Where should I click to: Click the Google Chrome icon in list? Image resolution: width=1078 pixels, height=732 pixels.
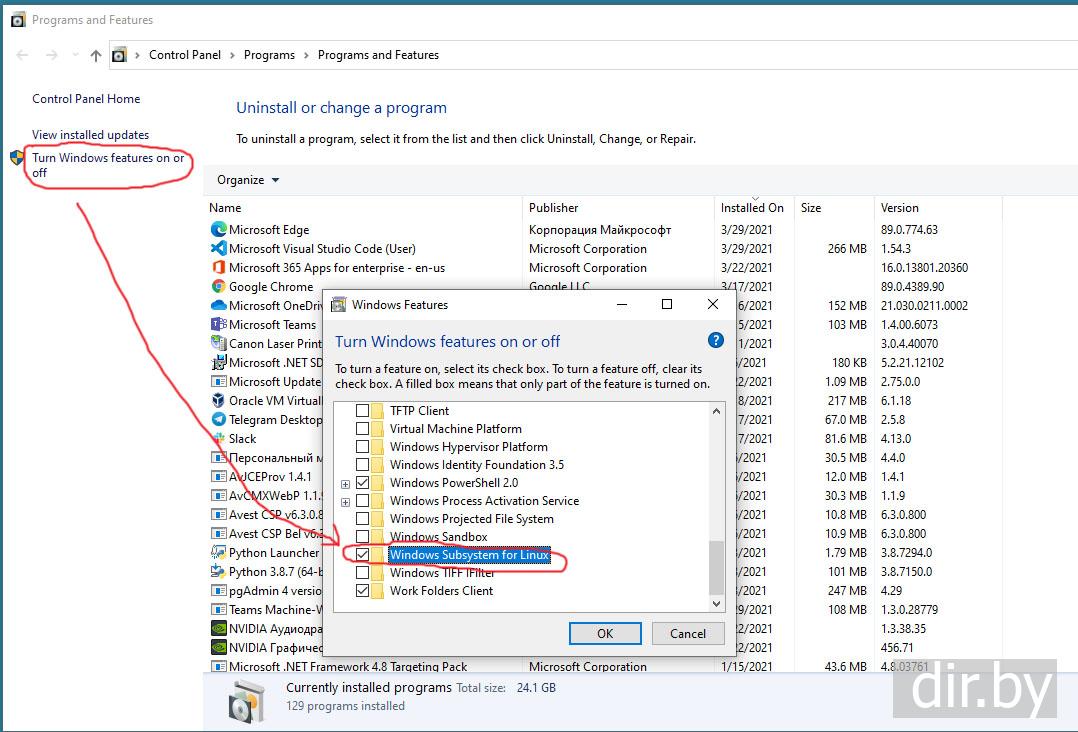click(x=218, y=287)
